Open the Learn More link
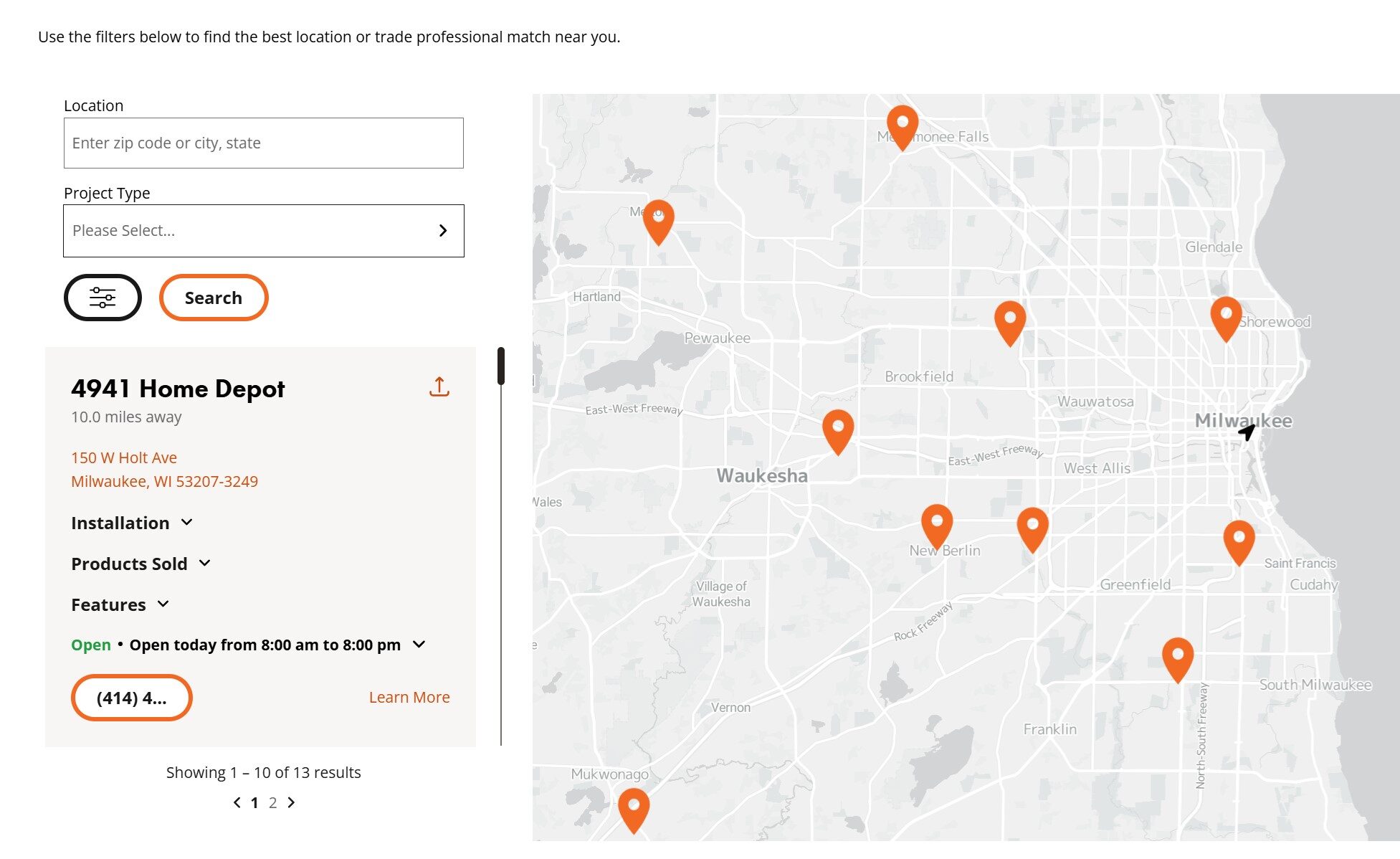The height and width of the screenshot is (859, 1400). pyautogui.click(x=409, y=698)
